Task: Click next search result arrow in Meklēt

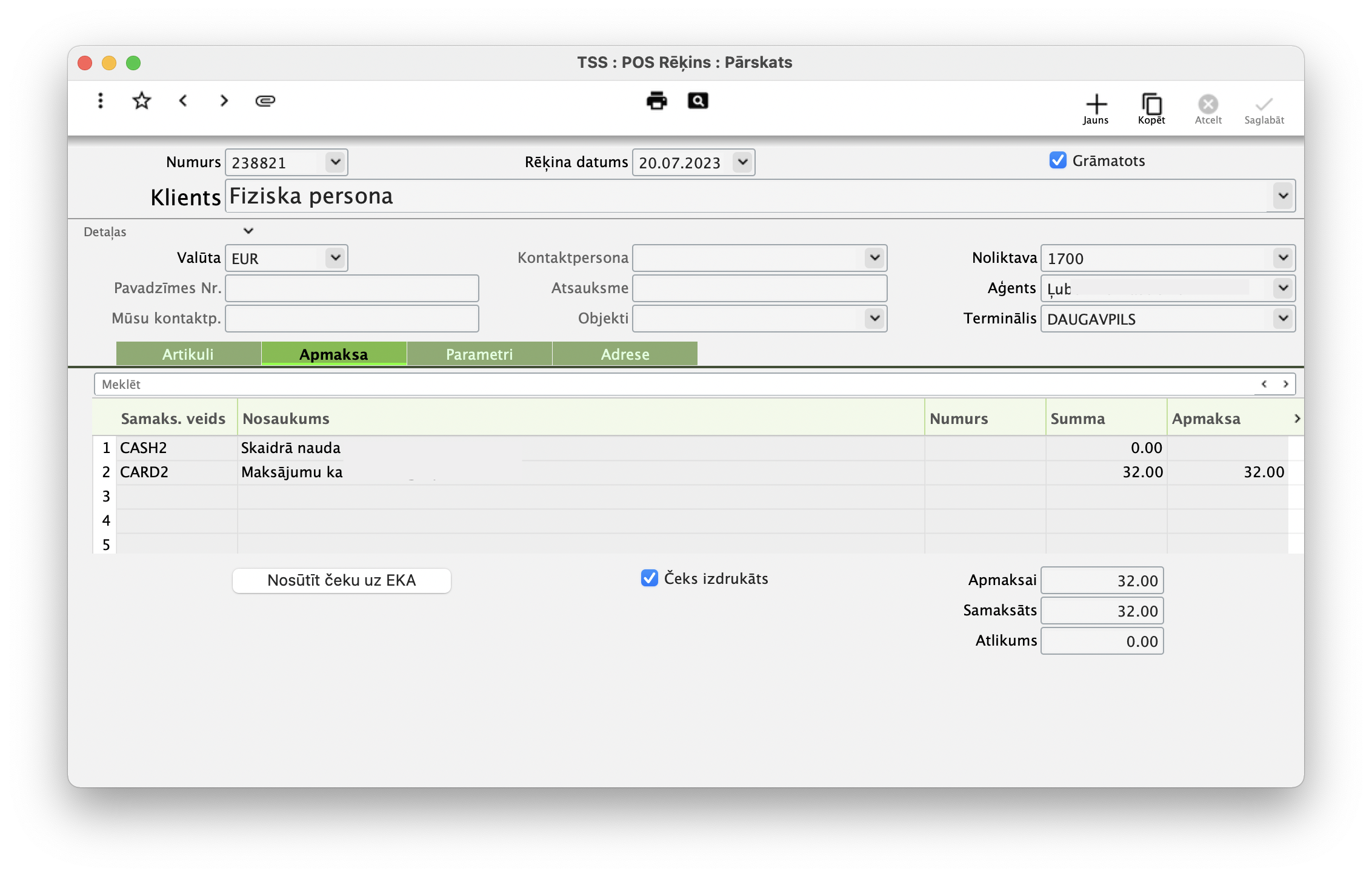Action: tap(1286, 384)
